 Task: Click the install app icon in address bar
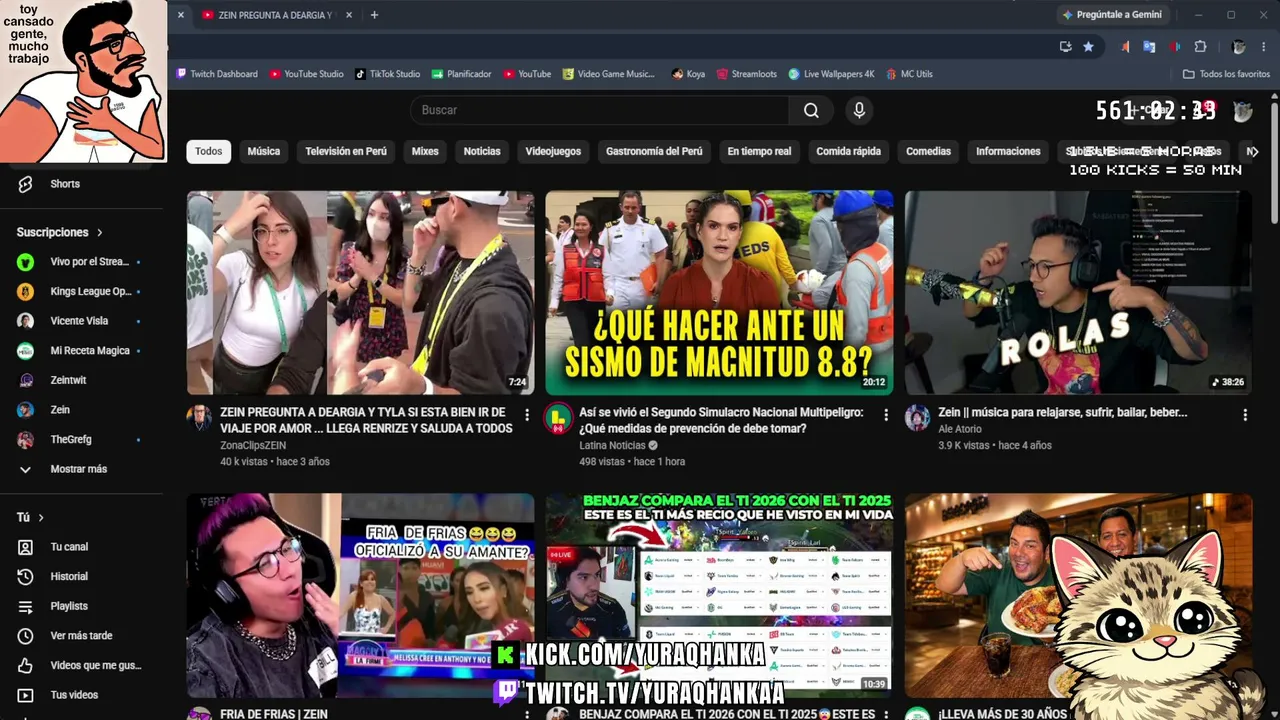1065,46
